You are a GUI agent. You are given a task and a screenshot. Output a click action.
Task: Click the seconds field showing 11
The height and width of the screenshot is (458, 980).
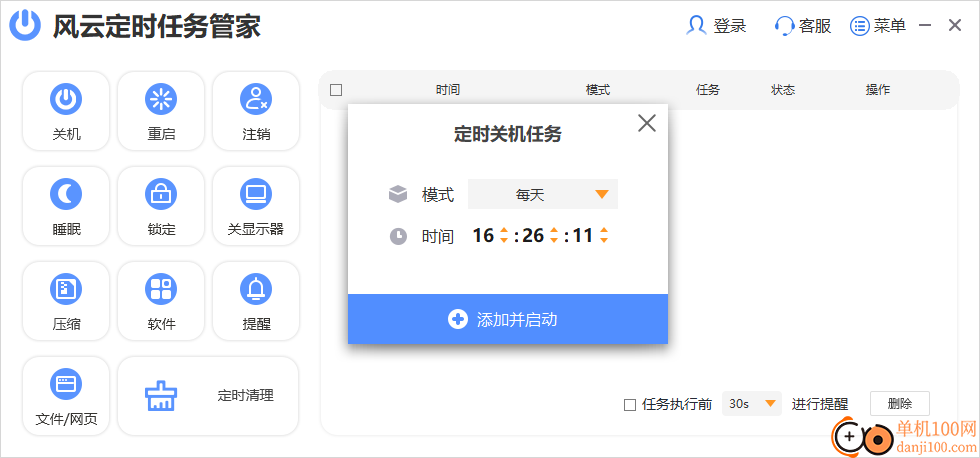[582, 236]
